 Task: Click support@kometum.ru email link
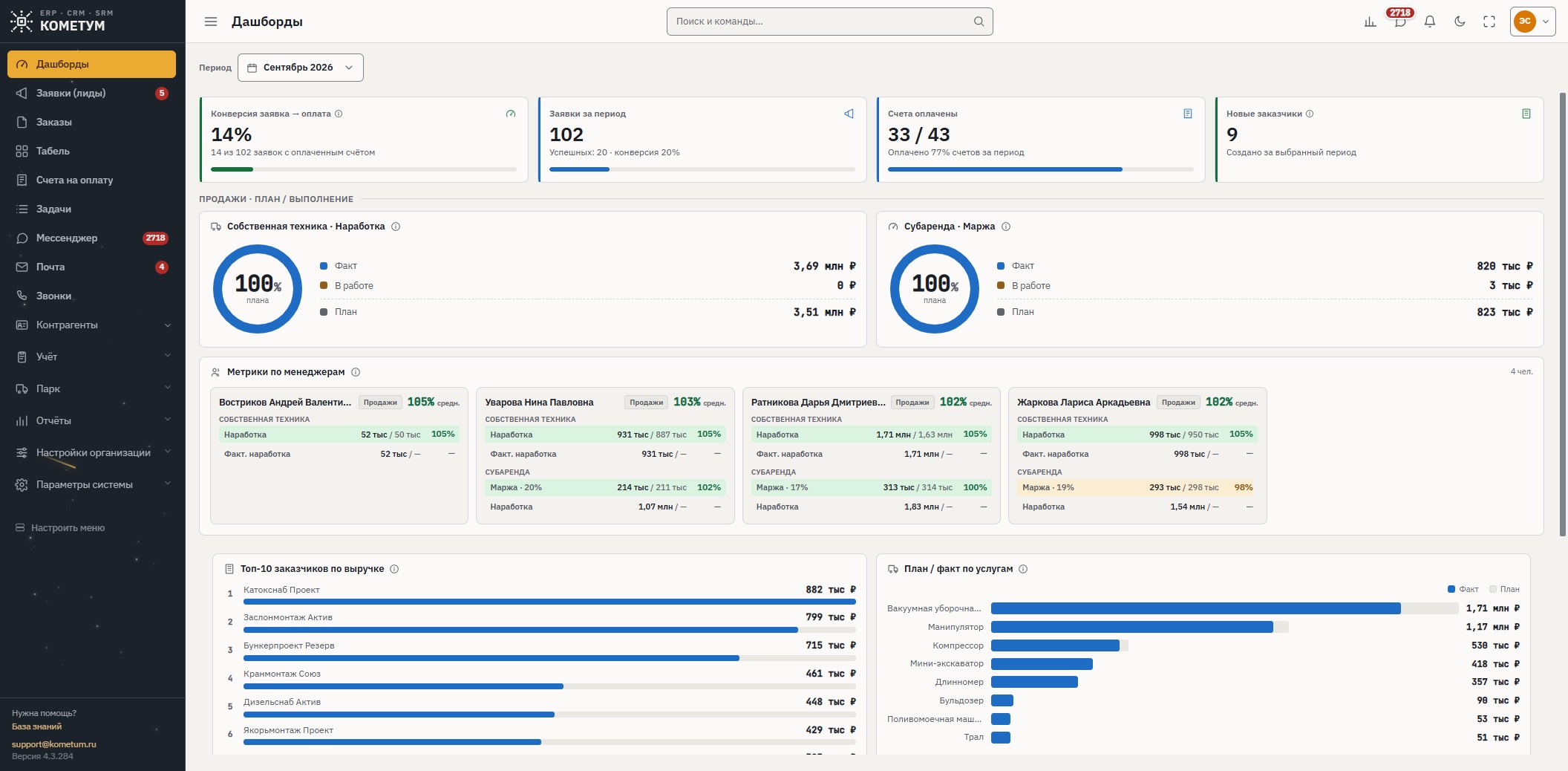point(54,744)
